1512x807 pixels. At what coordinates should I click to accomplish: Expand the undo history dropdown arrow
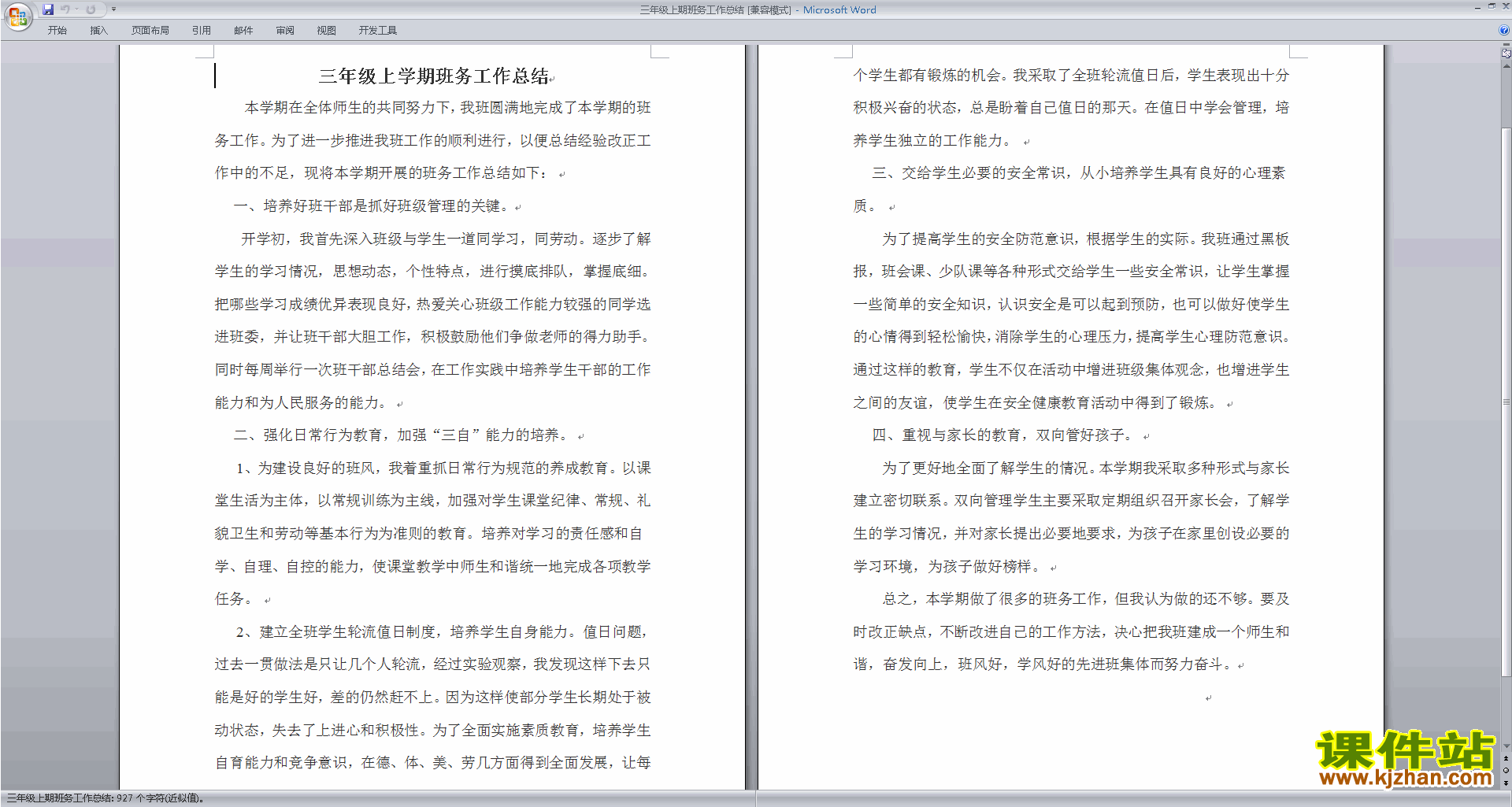tap(77, 9)
